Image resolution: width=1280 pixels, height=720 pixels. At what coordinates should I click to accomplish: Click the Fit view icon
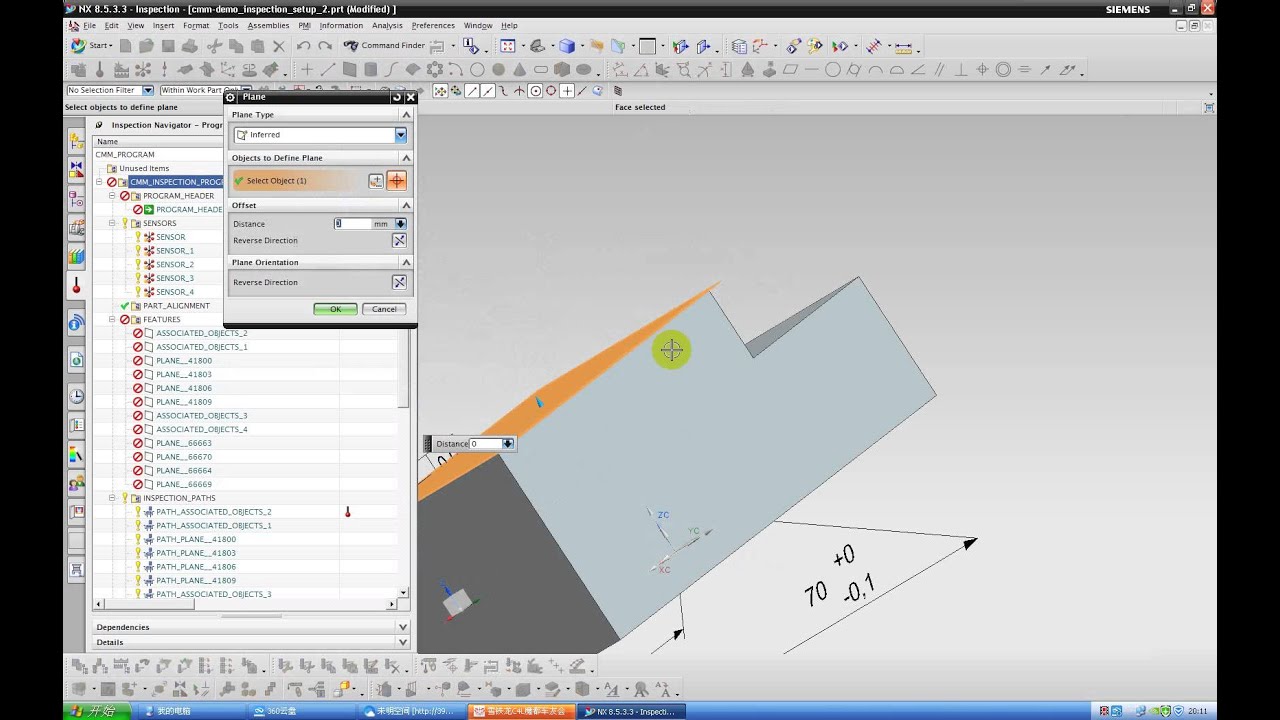click(x=508, y=46)
